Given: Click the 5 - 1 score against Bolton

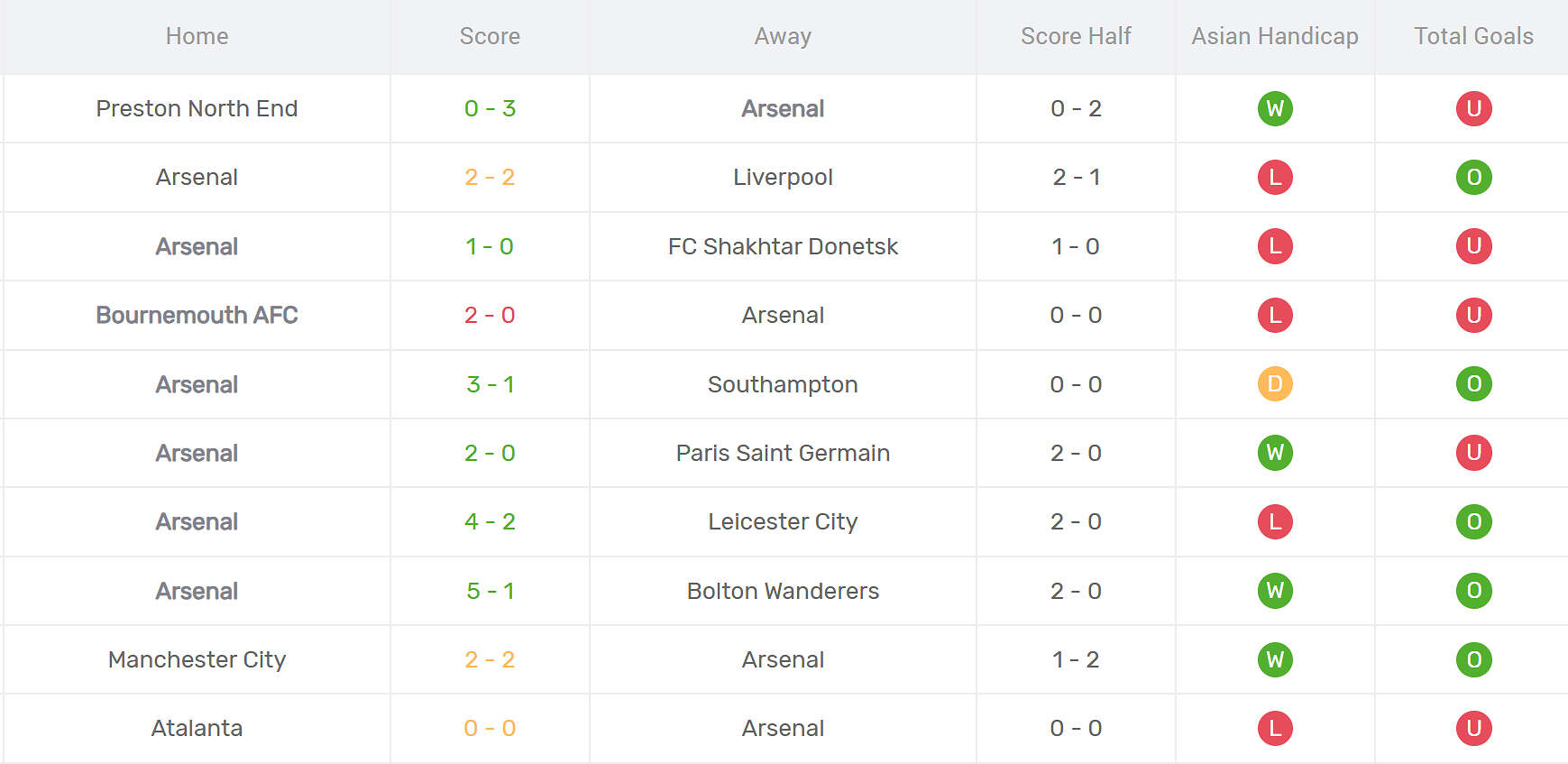Looking at the screenshot, I should 490,591.
